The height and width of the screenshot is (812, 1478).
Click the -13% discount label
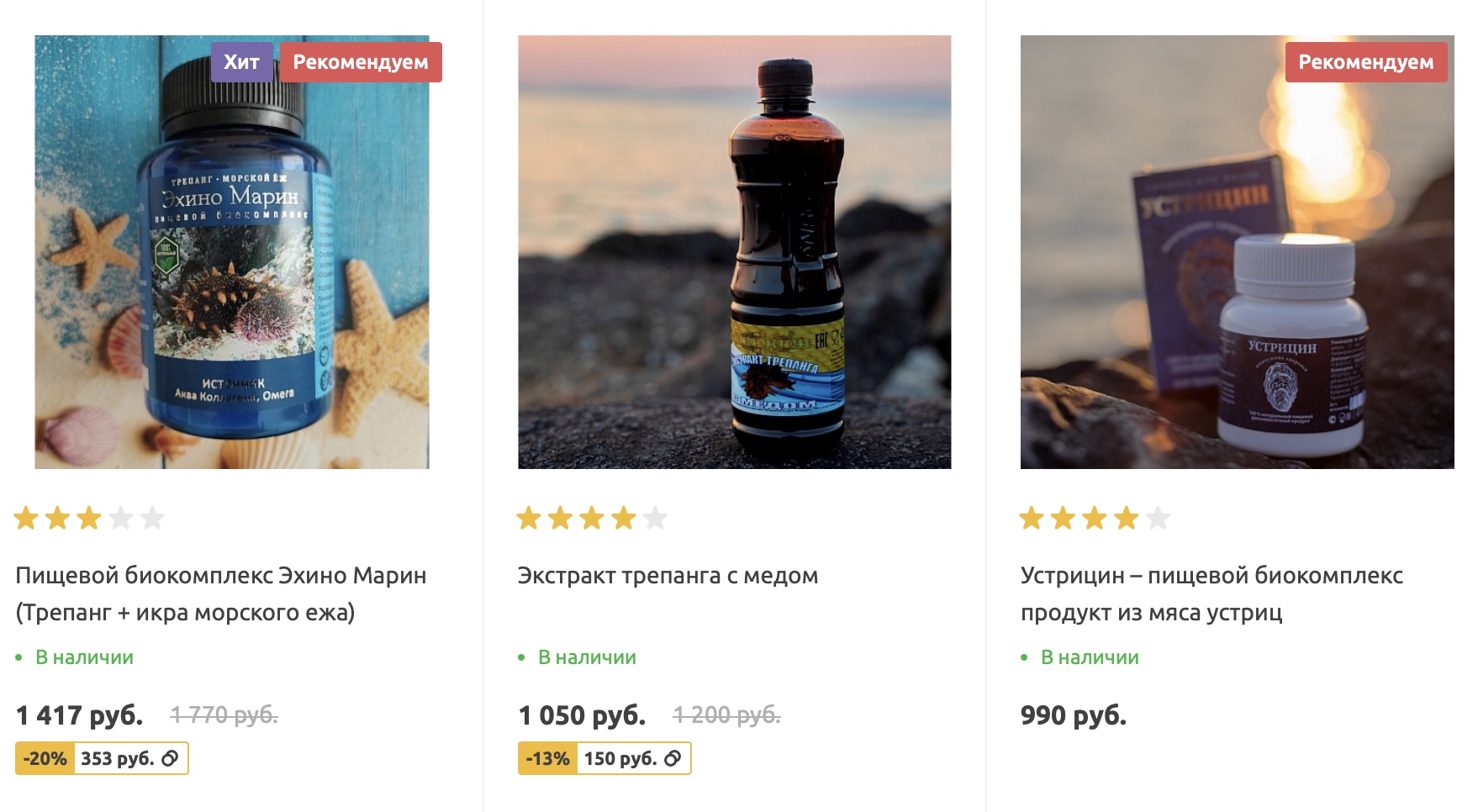click(x=548, y=759)
